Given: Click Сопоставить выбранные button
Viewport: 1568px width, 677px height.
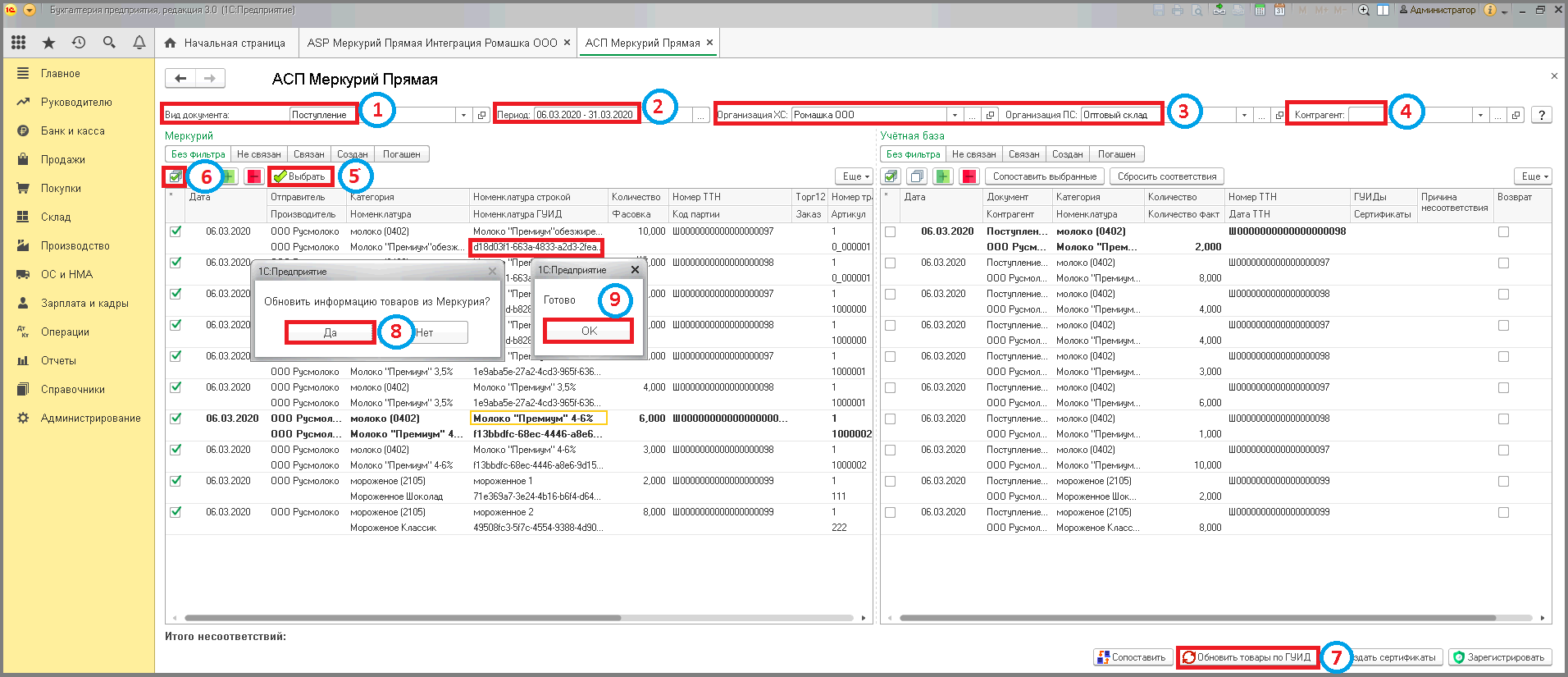Looking at the screenshot, I should click(1045, 176).
